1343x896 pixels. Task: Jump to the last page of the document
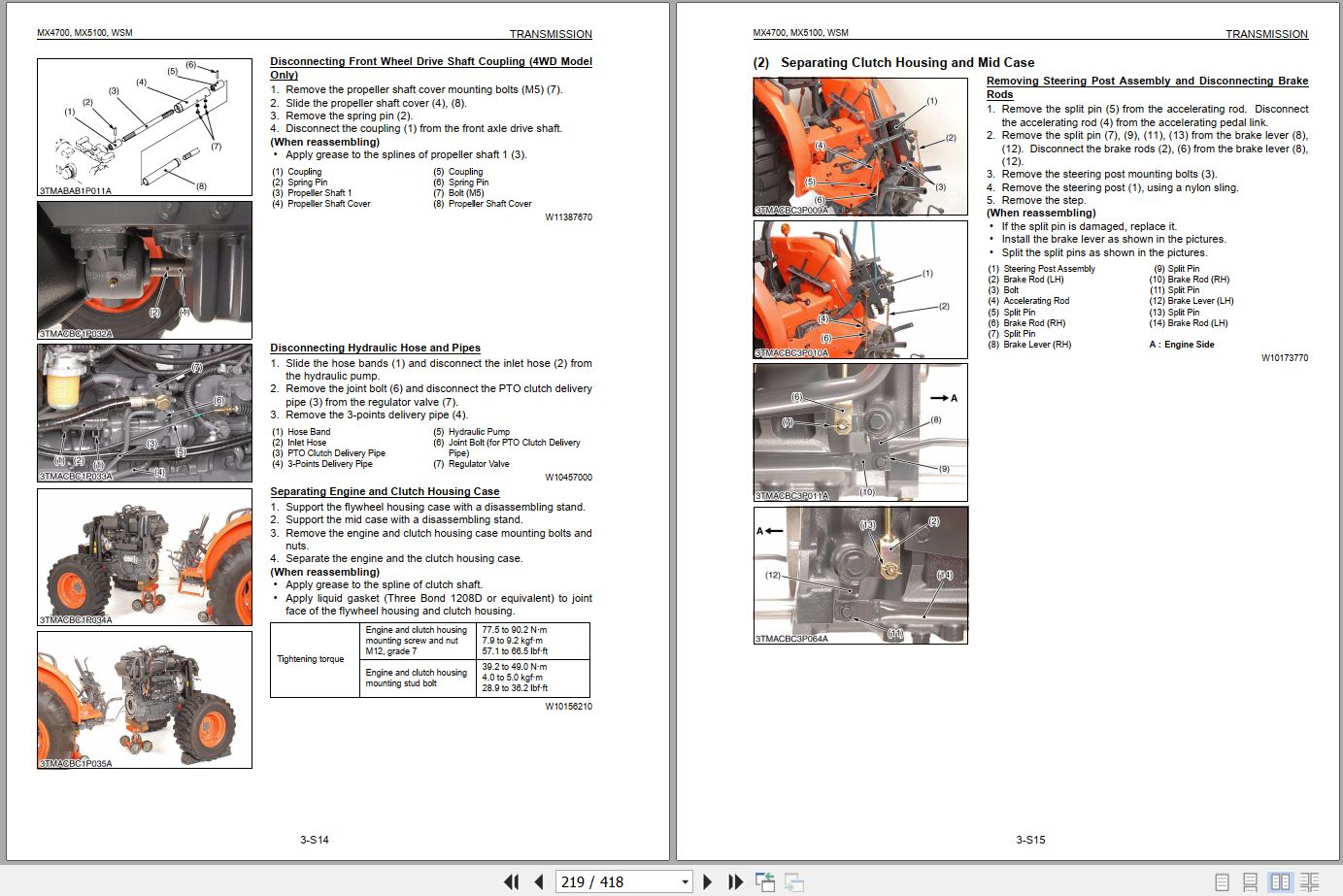point(736,881)
